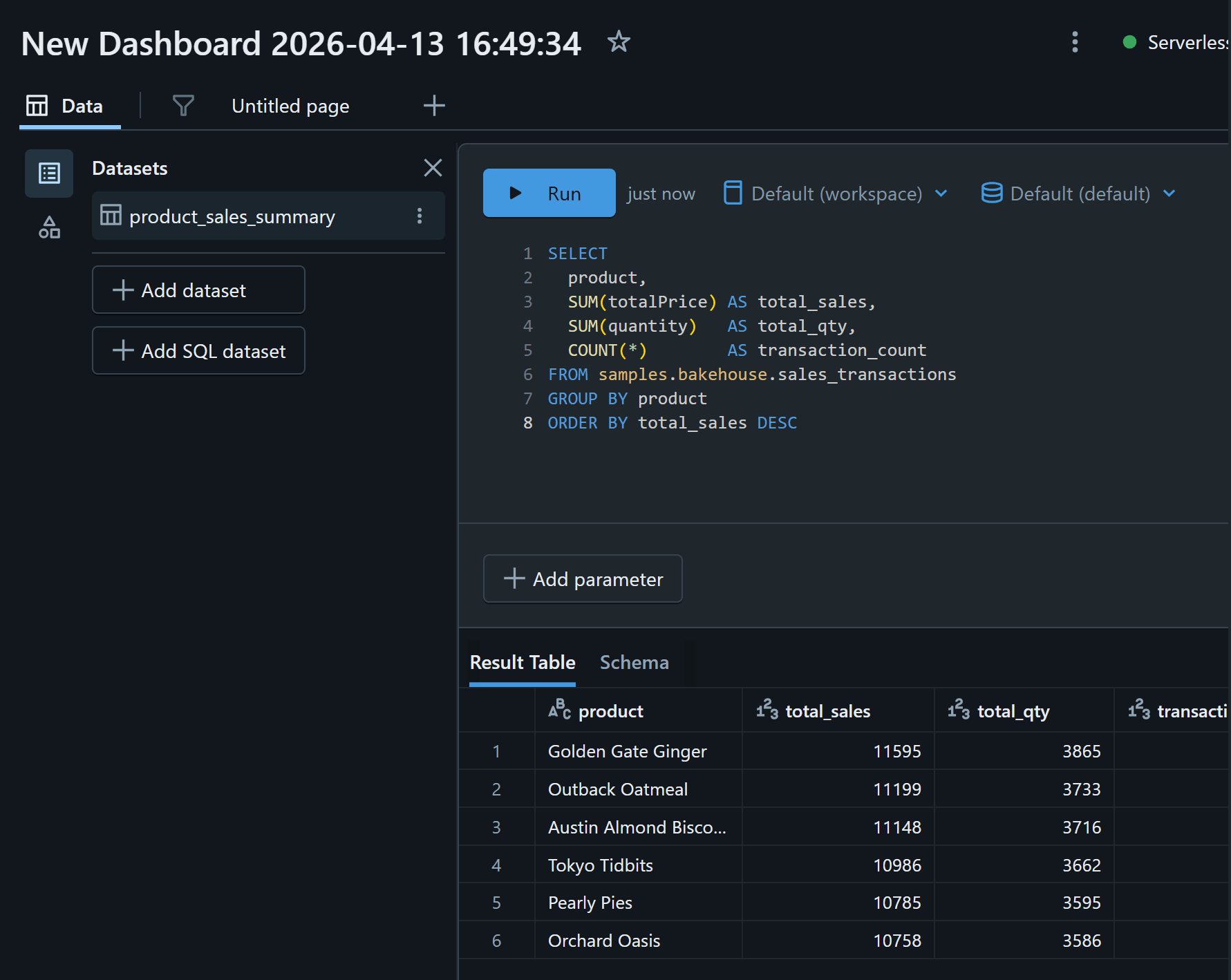This screenshot has width=1231, height=980.
Task: Open the dashboard kebab menu
Action: 1074,42
